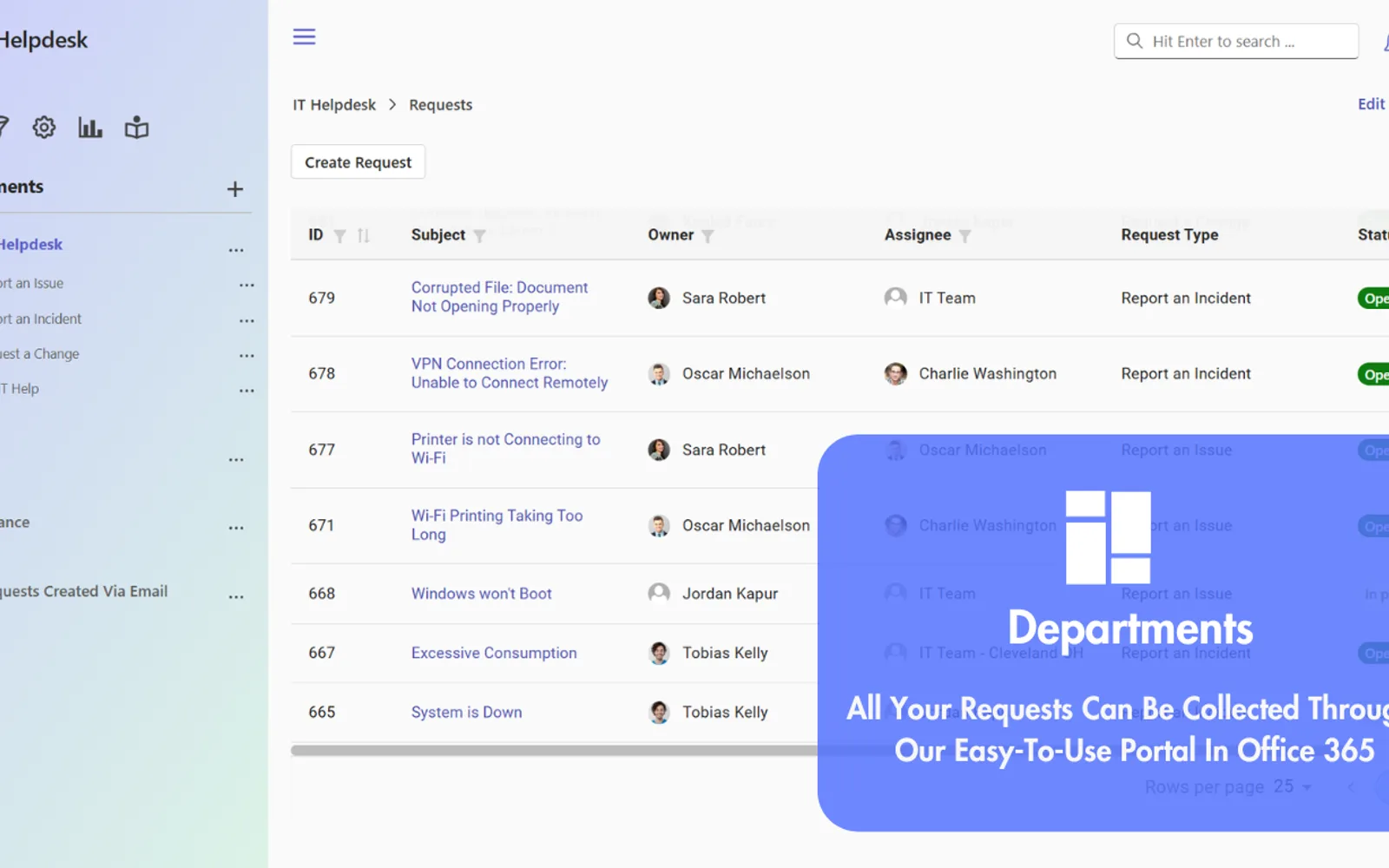Screen dimensions: 1389x868
Task: Click the plus icon to add department
Action: pos(235,188)
